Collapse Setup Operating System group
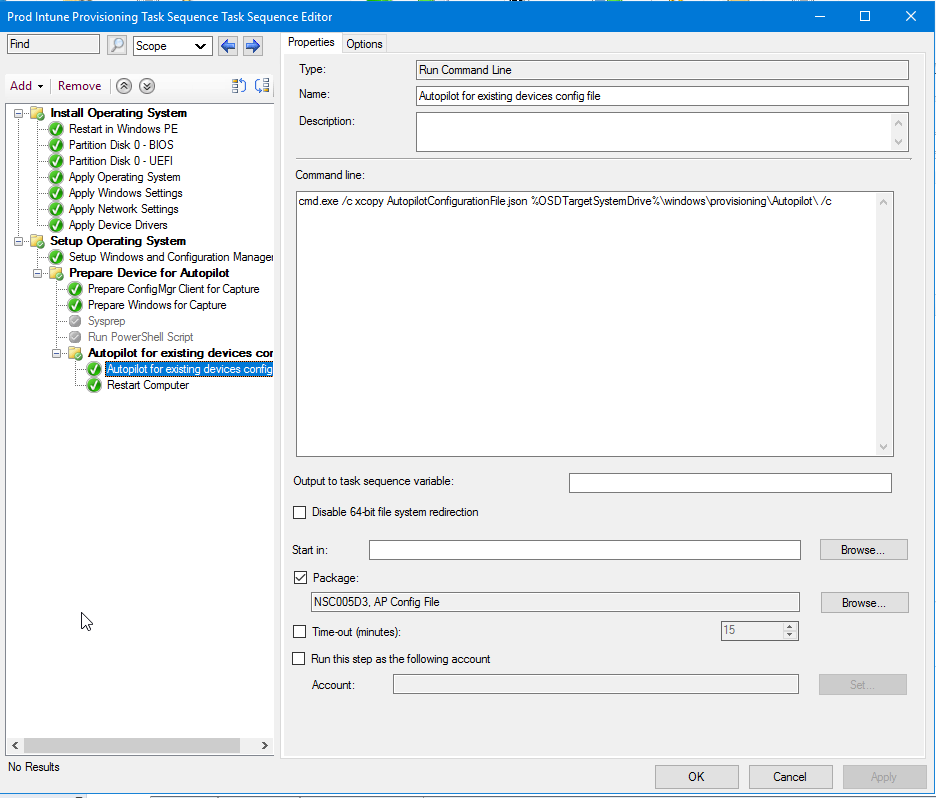Viewport: 936px width, 798px height. 19,241
